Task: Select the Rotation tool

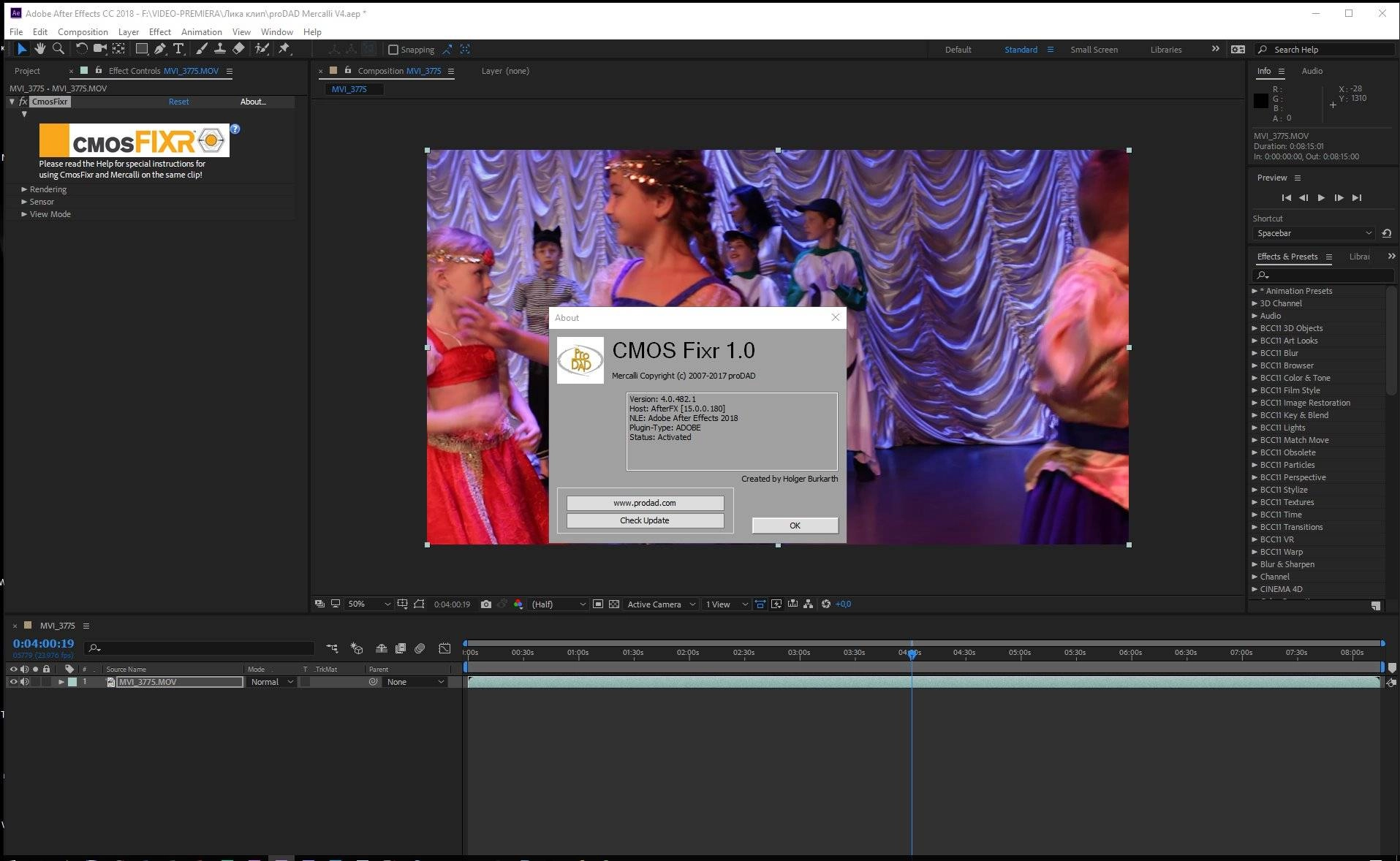Action: coord(81,49)
